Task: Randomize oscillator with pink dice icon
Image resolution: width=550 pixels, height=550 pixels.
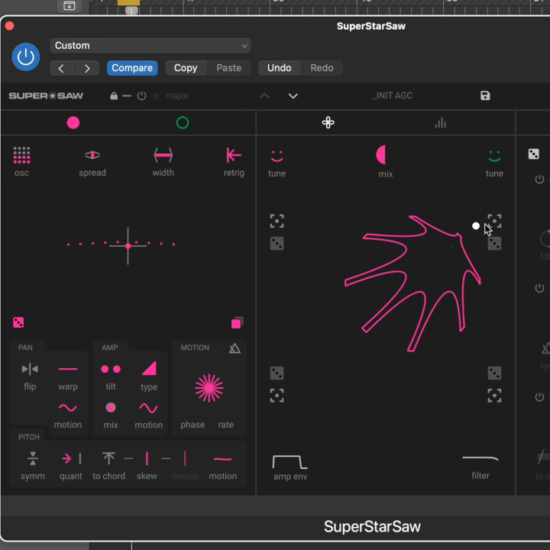Action: coord(18,322)
